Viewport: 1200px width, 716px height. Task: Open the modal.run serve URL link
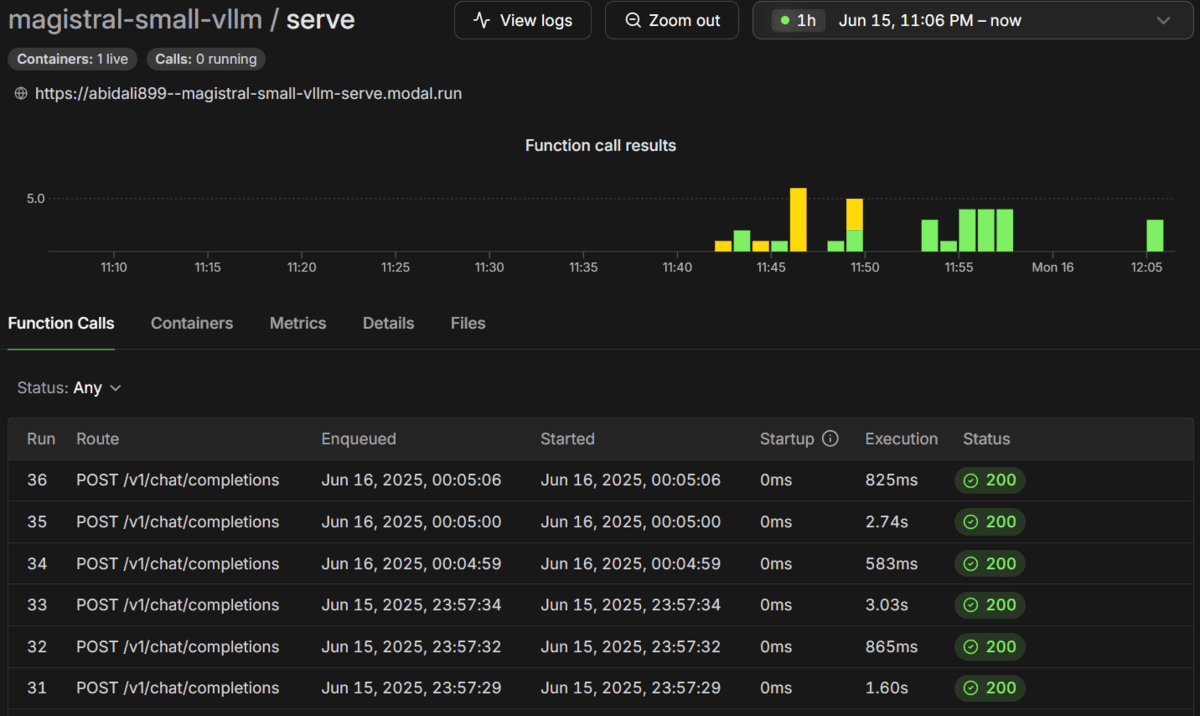click(248, 94)
